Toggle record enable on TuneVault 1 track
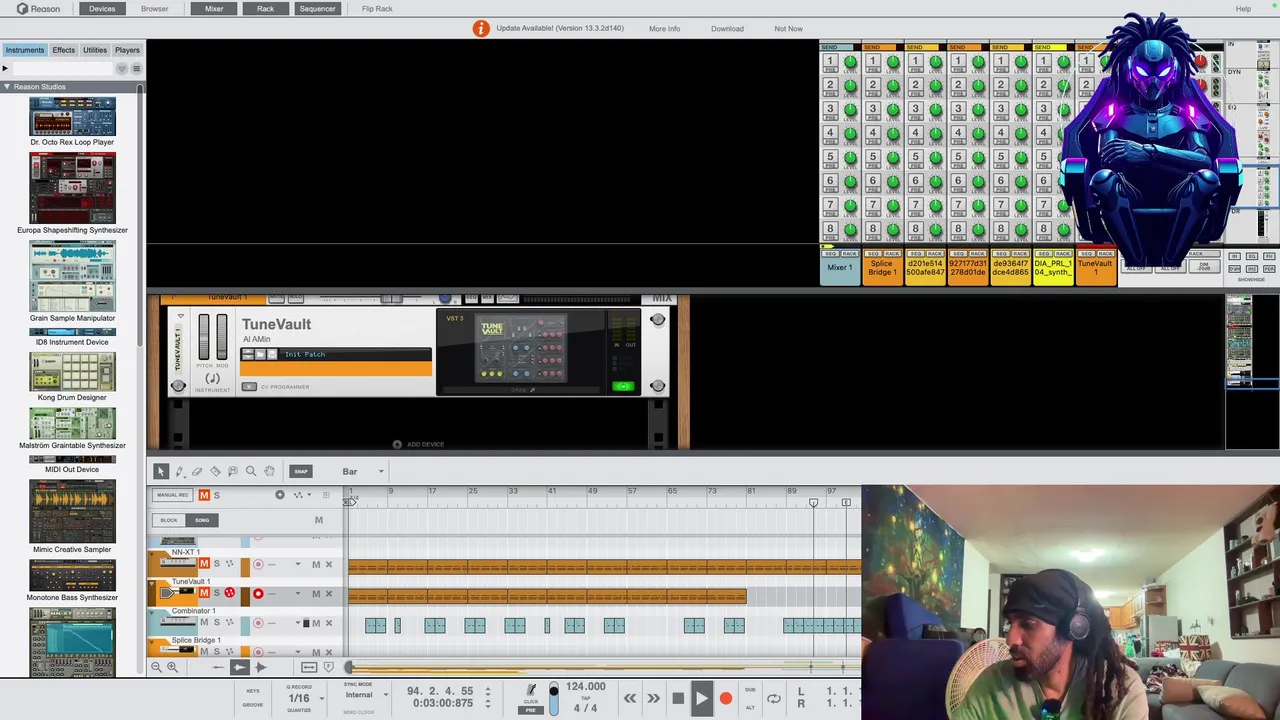Screen dimensions: 1280x720 258,594
